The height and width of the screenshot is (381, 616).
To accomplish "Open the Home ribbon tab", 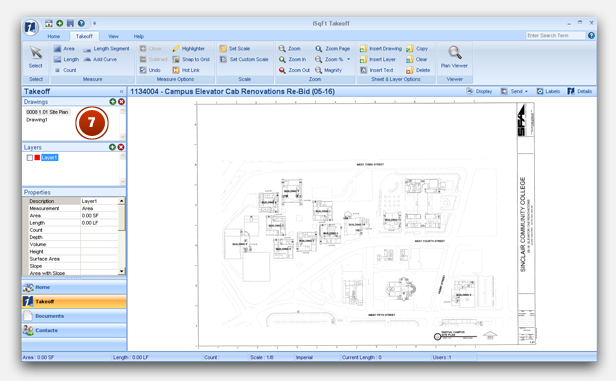I will [53, 36].
